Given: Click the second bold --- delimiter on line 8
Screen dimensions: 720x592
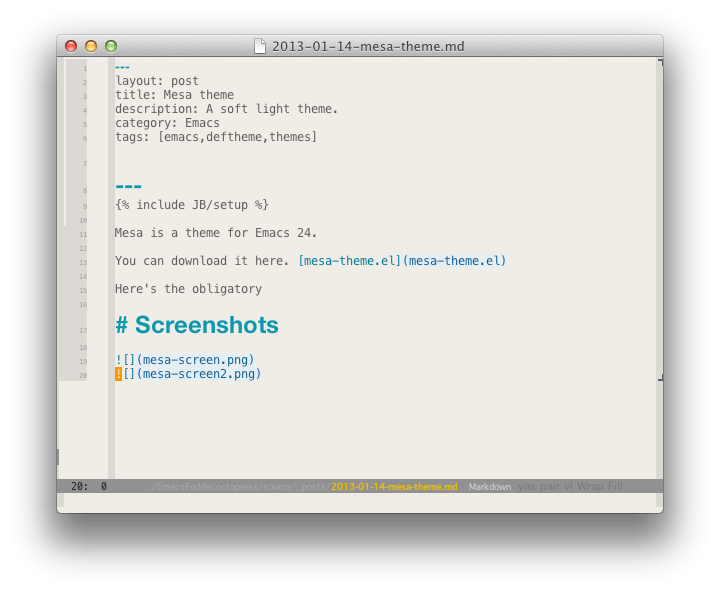Looking at the screenshot, I should [x=129, y=186].
